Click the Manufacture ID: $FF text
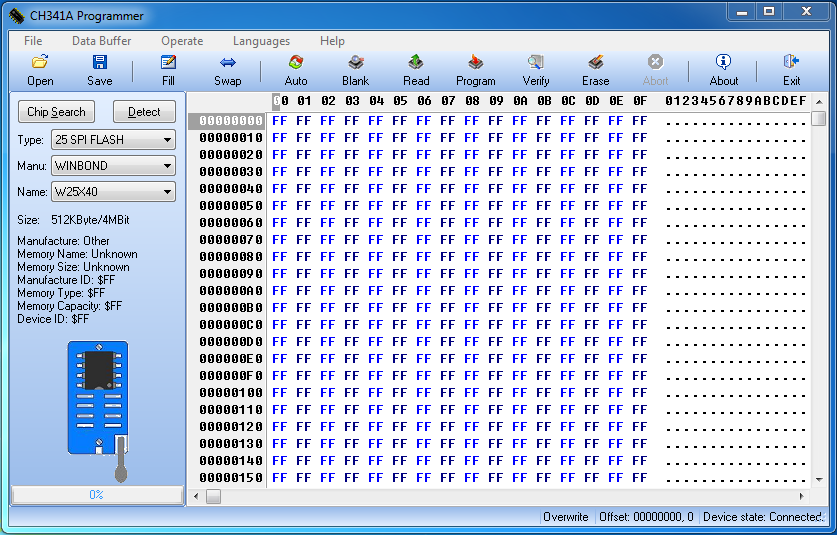The height and width of the screenshot is (535, 837). [x=66, y=280]
